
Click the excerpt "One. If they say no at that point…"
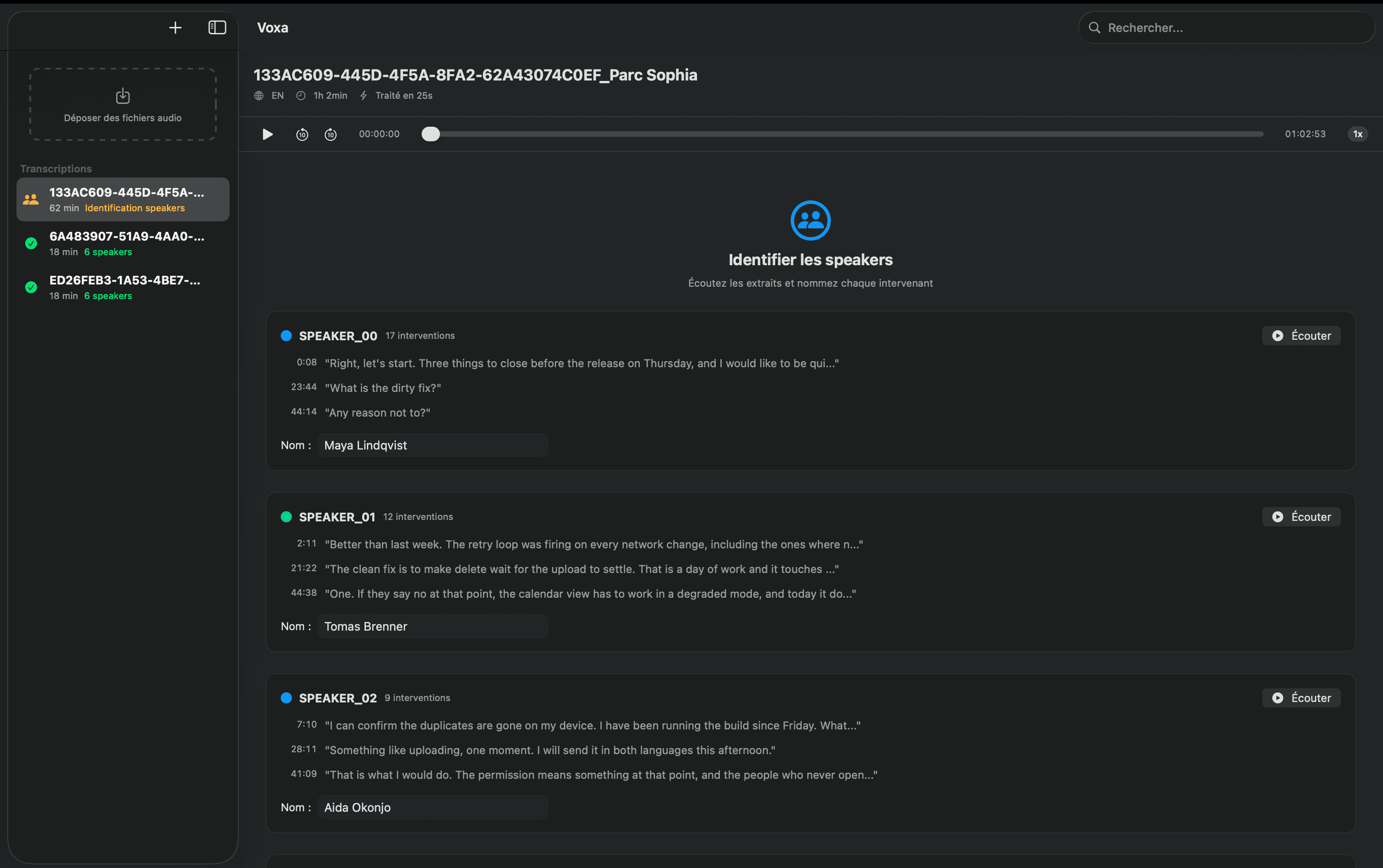[590, 594]
